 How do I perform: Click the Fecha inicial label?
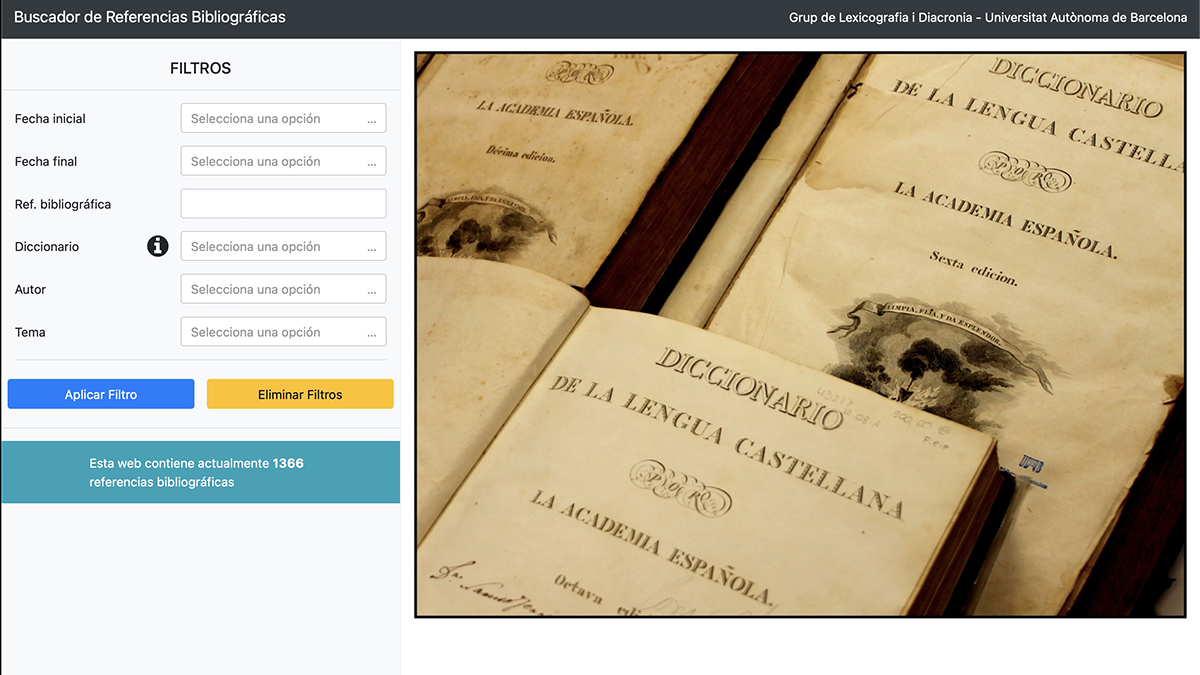coord(50,119)
